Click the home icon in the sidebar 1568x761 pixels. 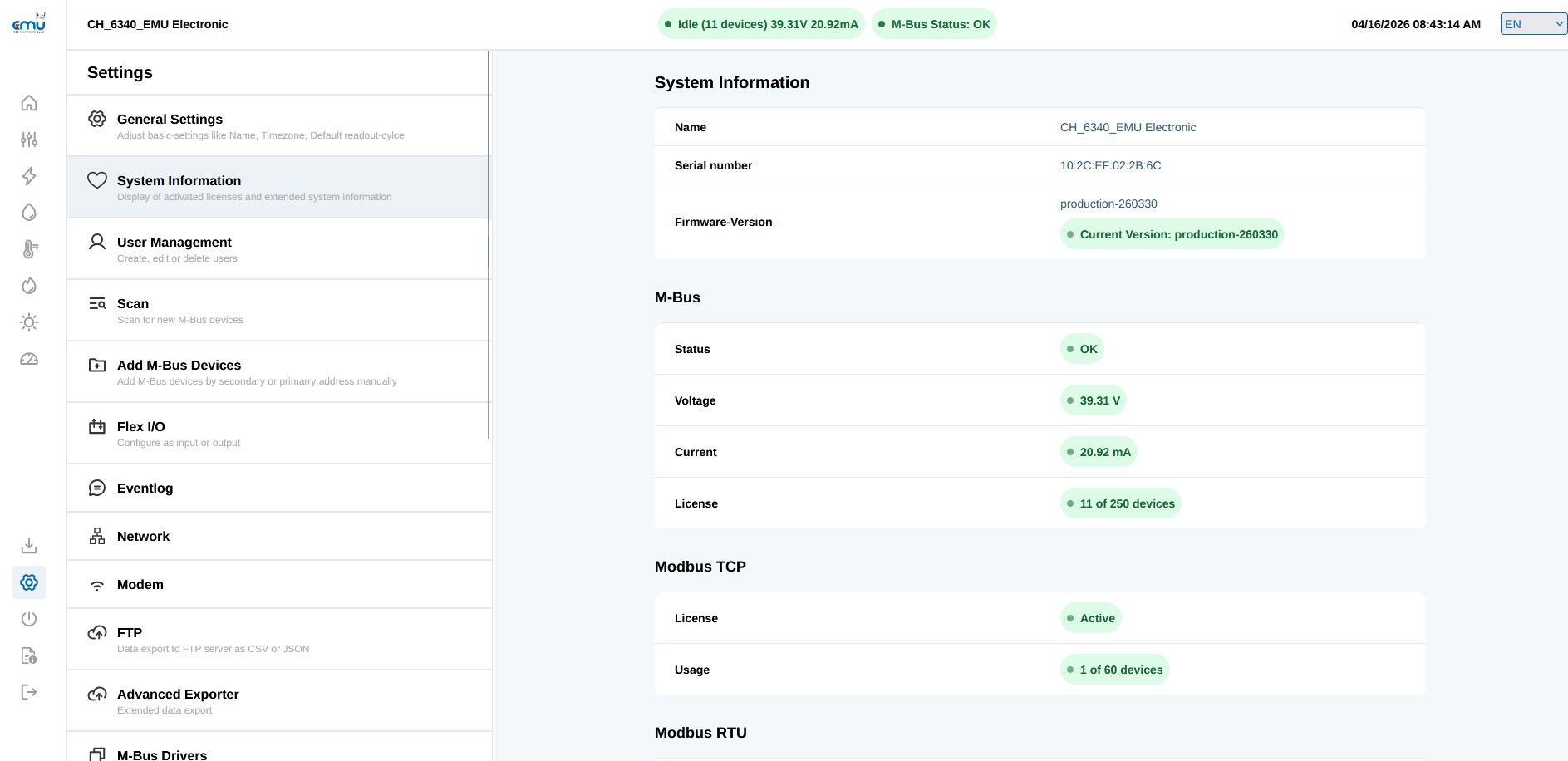(x=29, y=103)
